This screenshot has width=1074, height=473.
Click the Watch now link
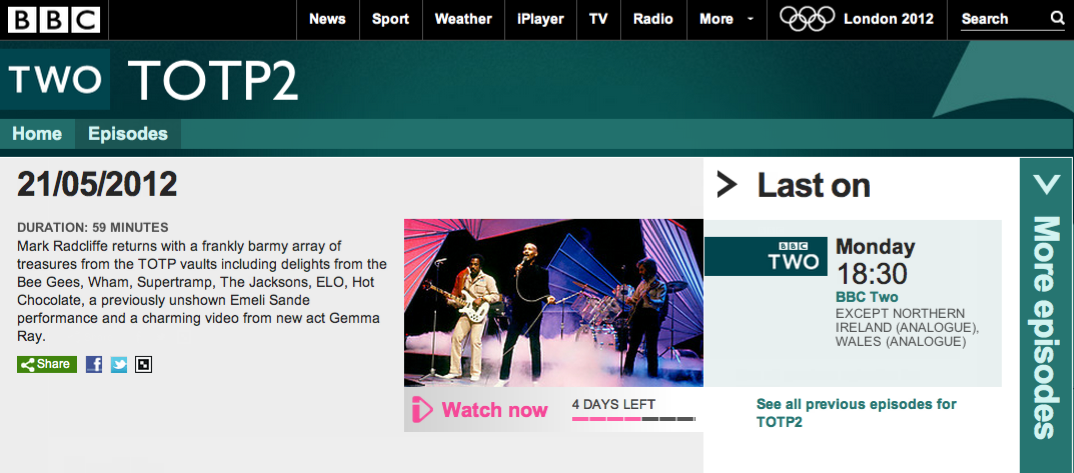[494, 410]
